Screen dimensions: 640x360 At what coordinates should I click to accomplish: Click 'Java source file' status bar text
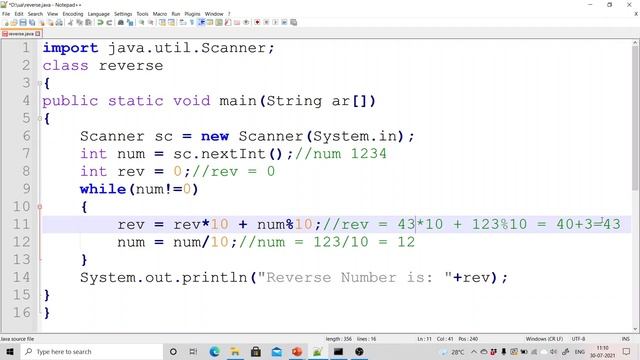pos(17,339)
